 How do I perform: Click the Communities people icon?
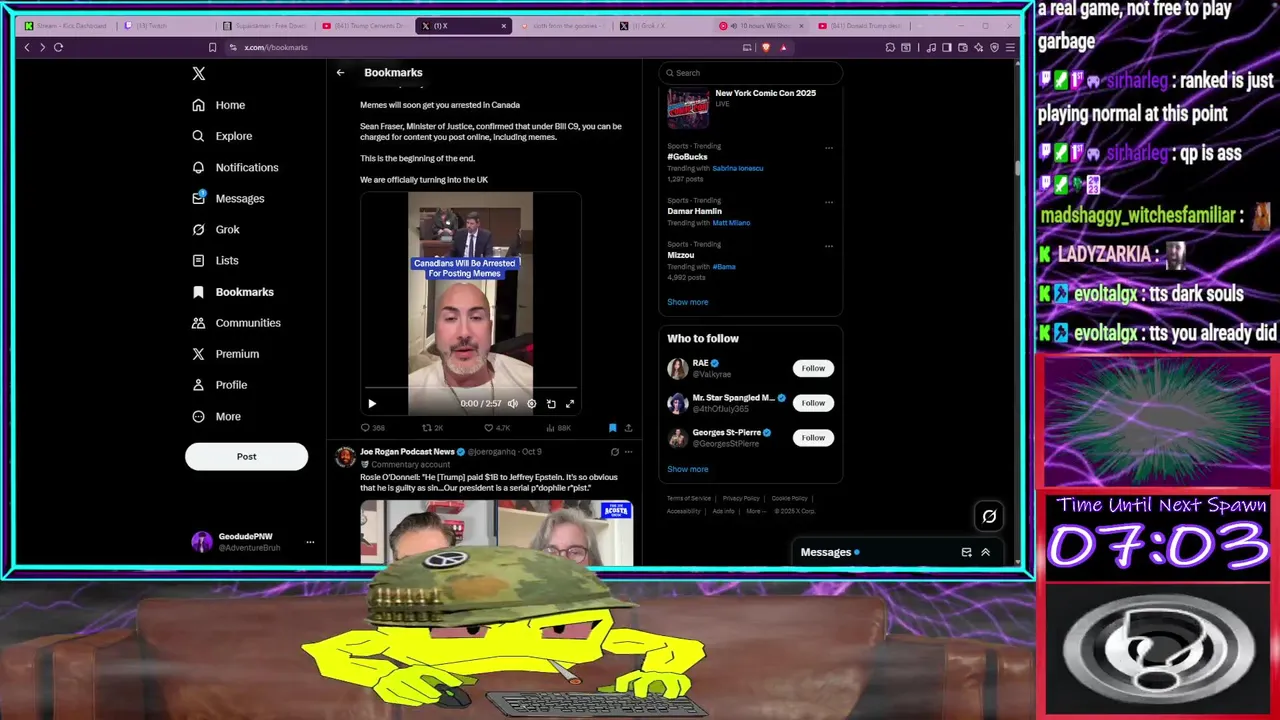tap(198, 323)
